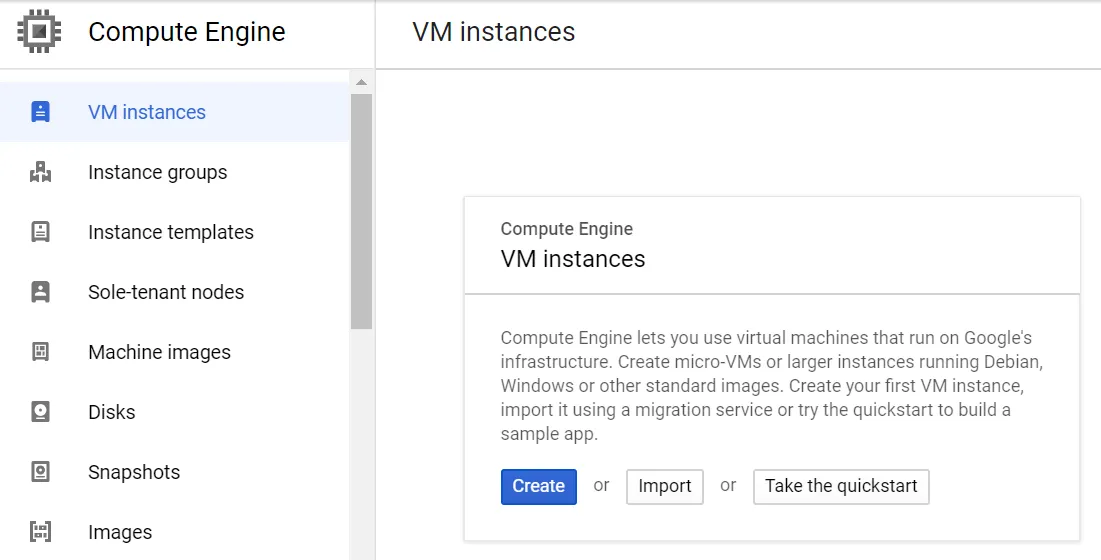Click the Instance templates icon
The height and width of the screenshot is (560, 1101).
point(41,232)
